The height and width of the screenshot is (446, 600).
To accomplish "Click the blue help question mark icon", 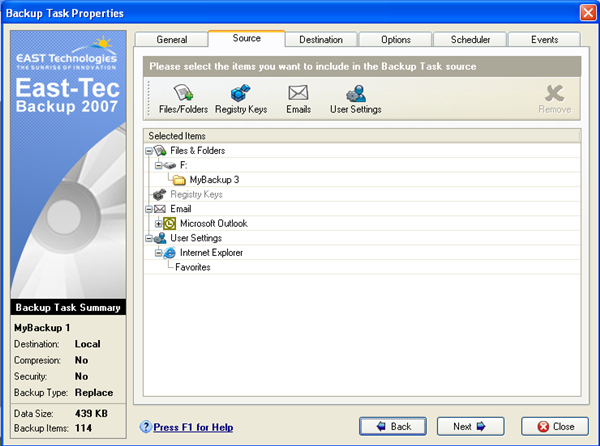I will coord(145,426).
